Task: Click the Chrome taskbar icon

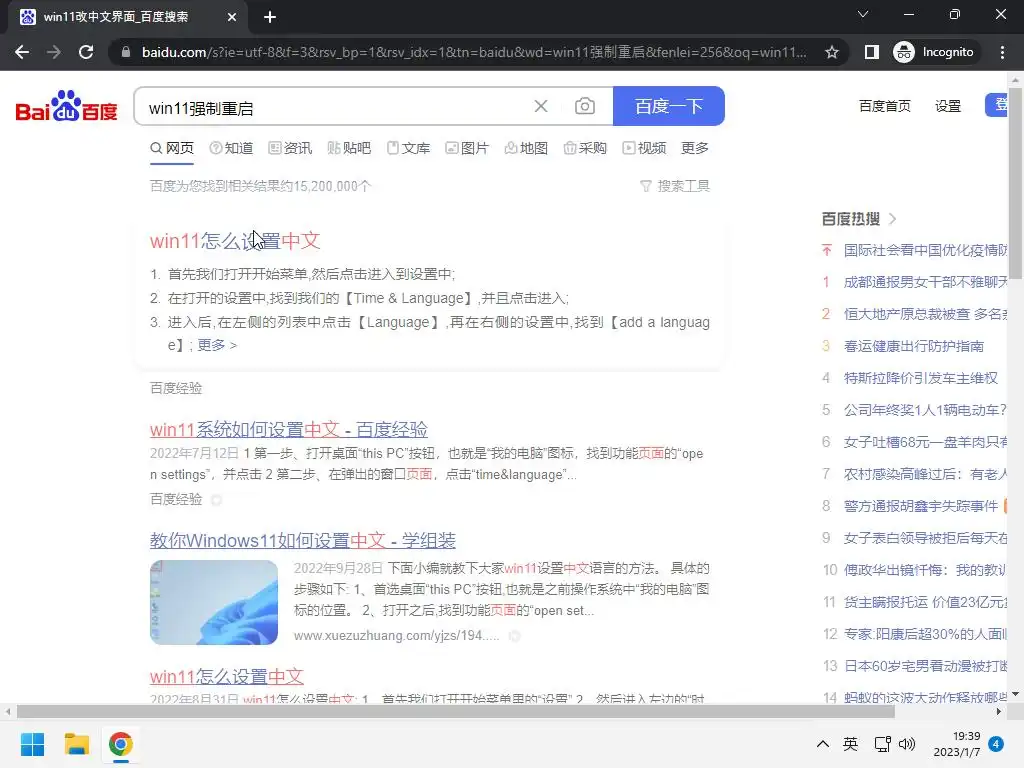Action: pos(121,744)
